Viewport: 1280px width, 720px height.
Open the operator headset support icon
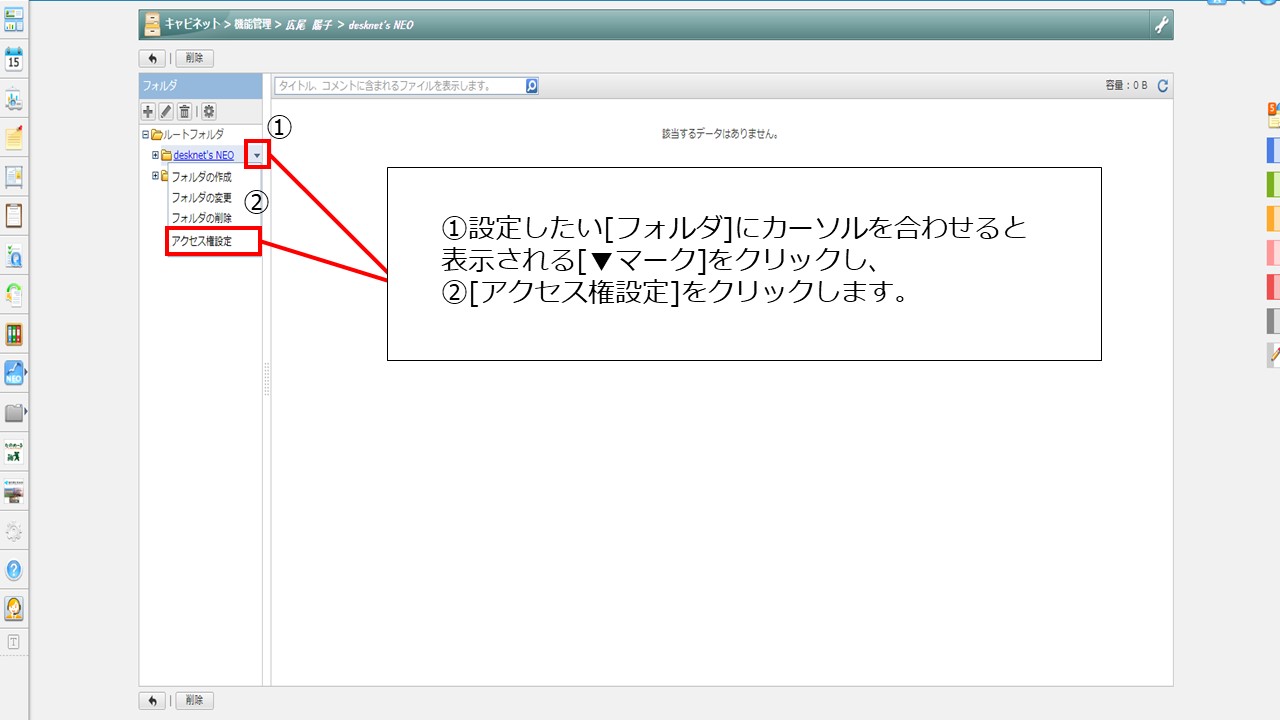[x=14, y=609]
